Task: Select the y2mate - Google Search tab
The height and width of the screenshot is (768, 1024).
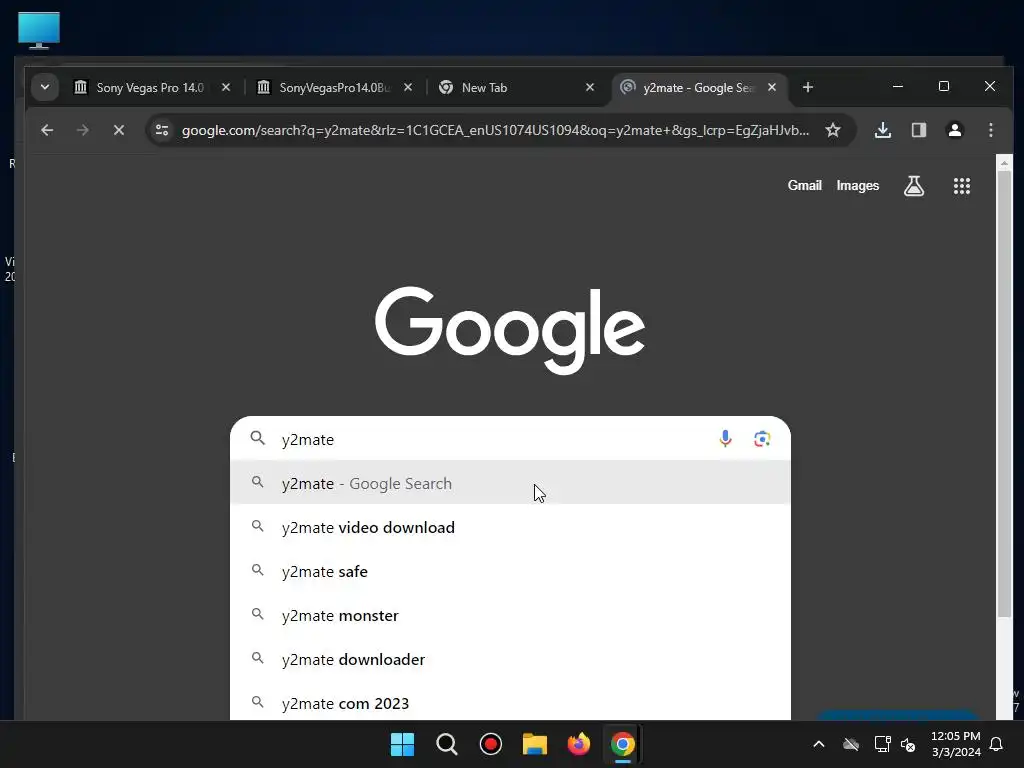Action: click(699, 88)
